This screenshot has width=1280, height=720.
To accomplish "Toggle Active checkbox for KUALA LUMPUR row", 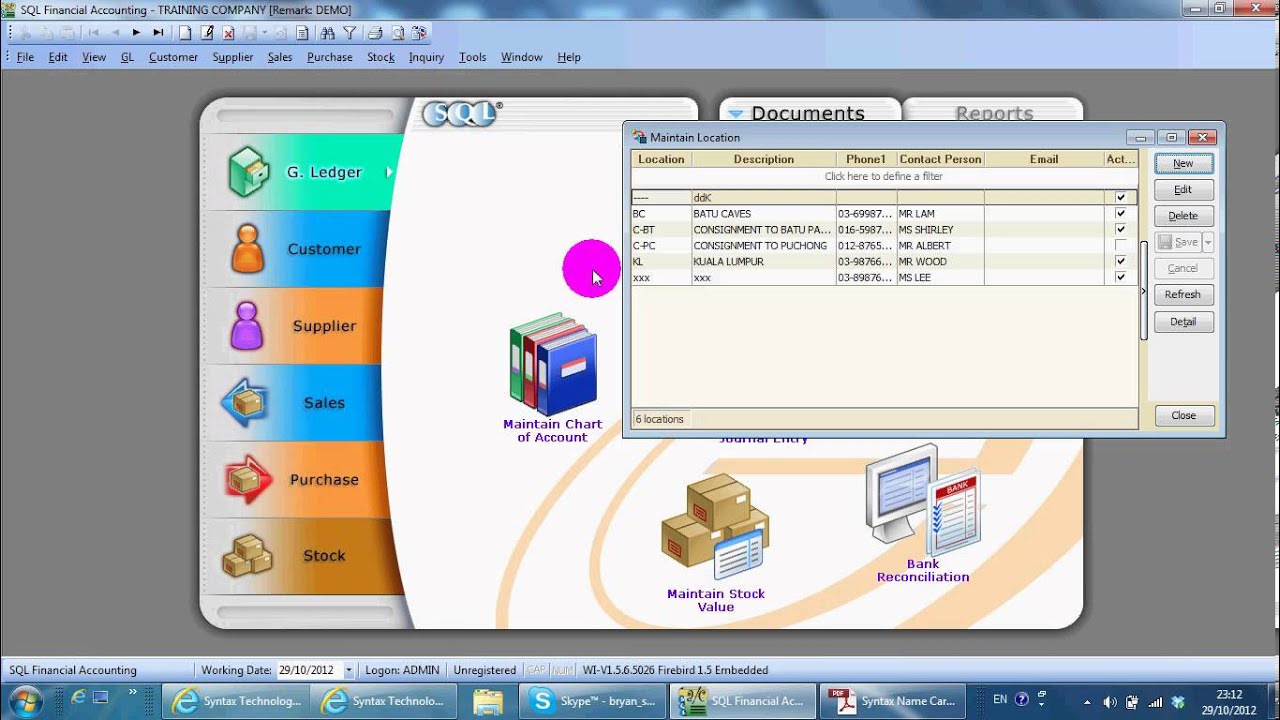I will click(1121, 262).
